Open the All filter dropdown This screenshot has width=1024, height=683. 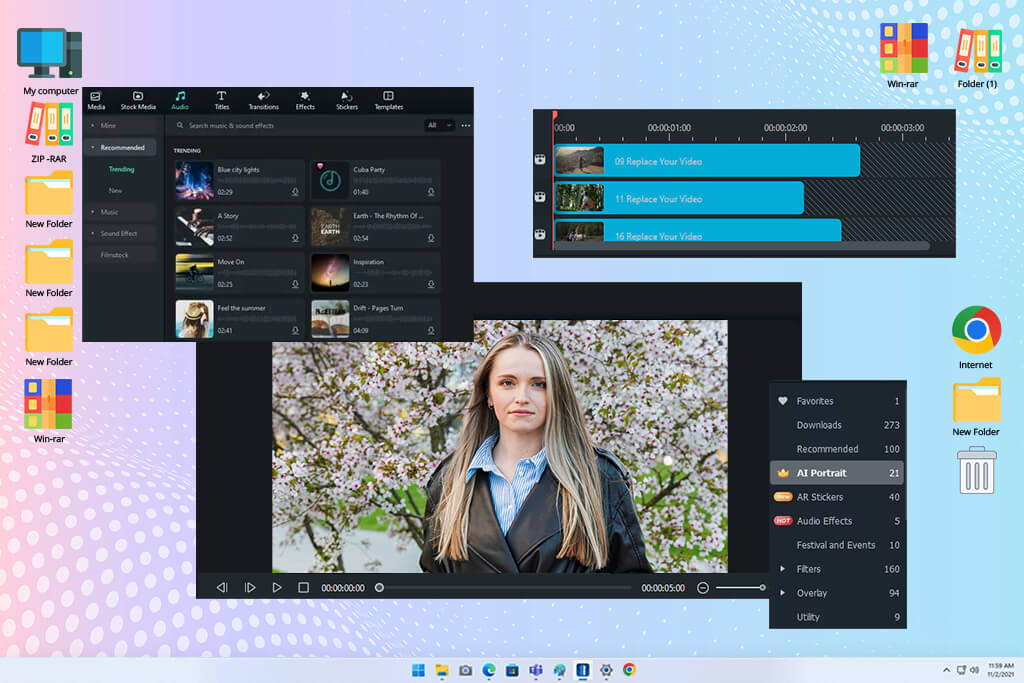click(x=440, y=125)
